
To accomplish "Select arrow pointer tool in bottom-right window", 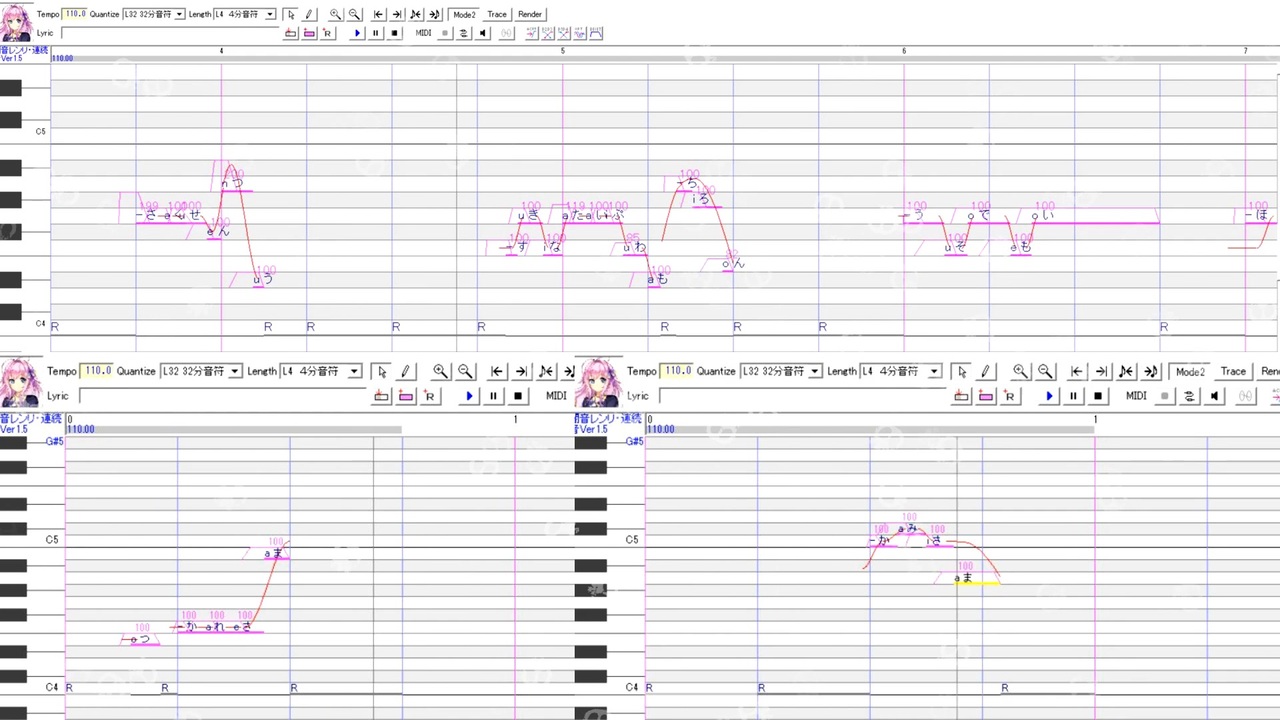I will click(962, 371).
